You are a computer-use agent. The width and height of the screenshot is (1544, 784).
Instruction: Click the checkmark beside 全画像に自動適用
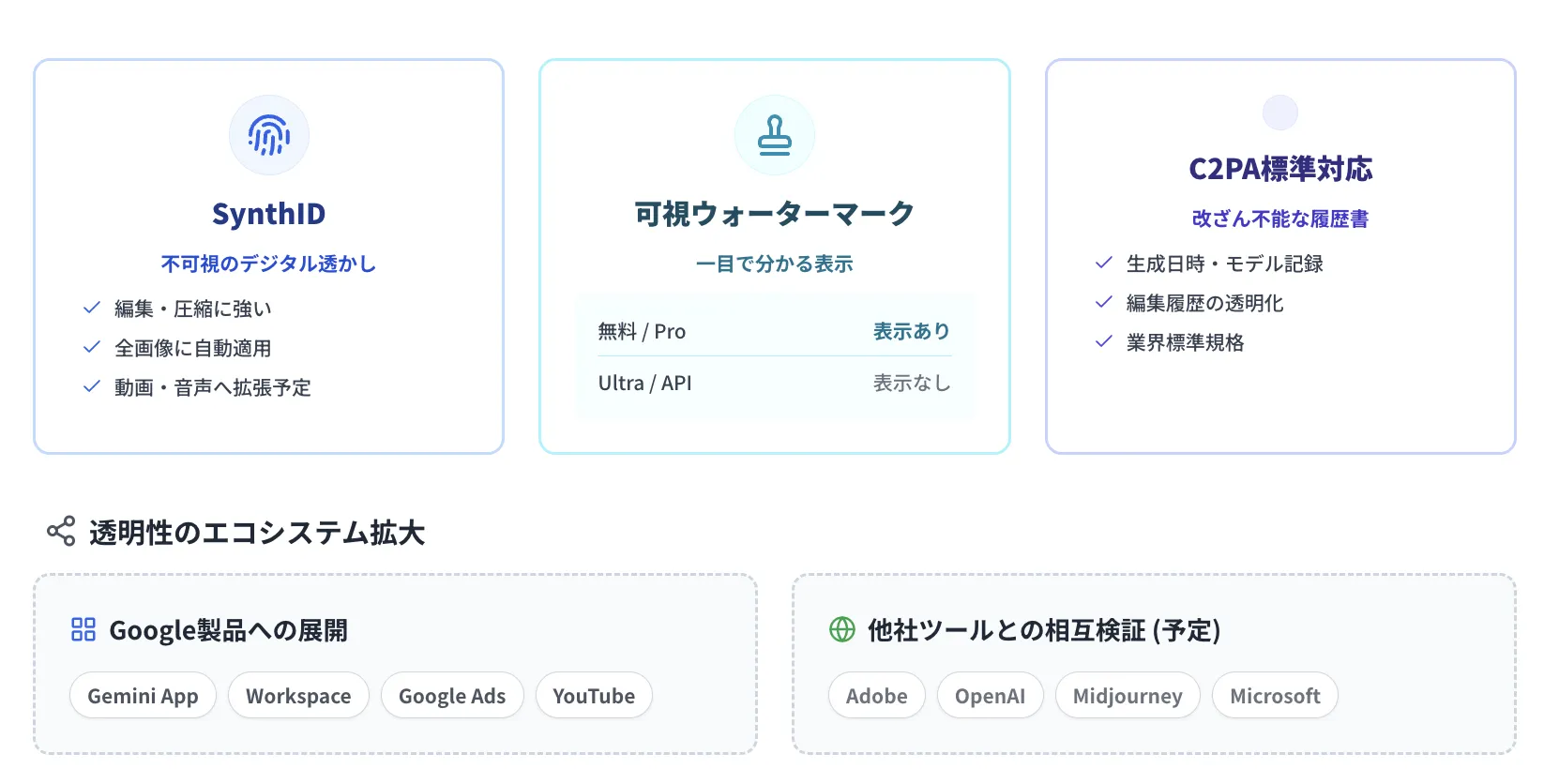[x=92, y=347]
